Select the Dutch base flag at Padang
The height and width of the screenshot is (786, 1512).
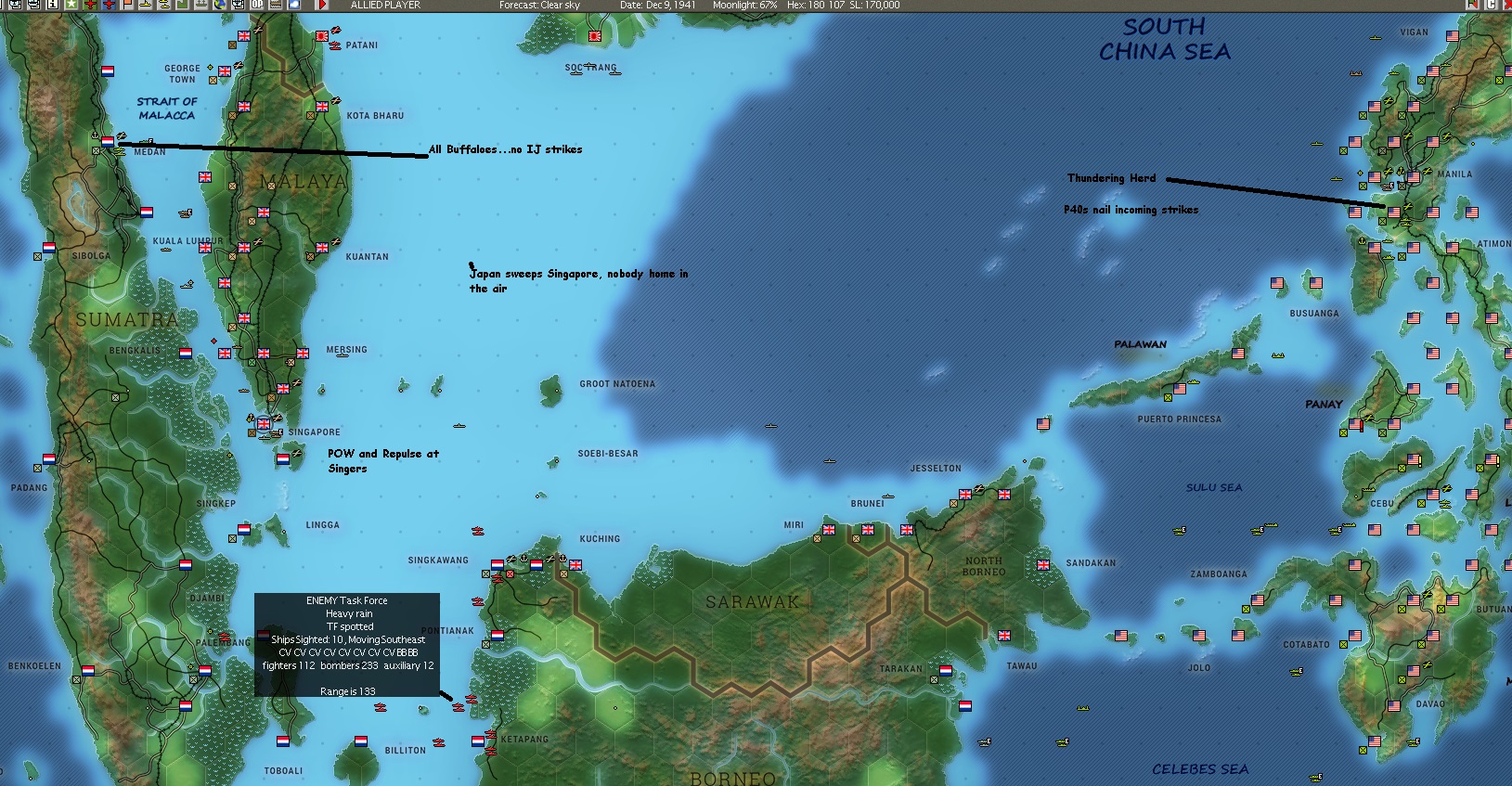pyautogui.click(x=49, y=458)
